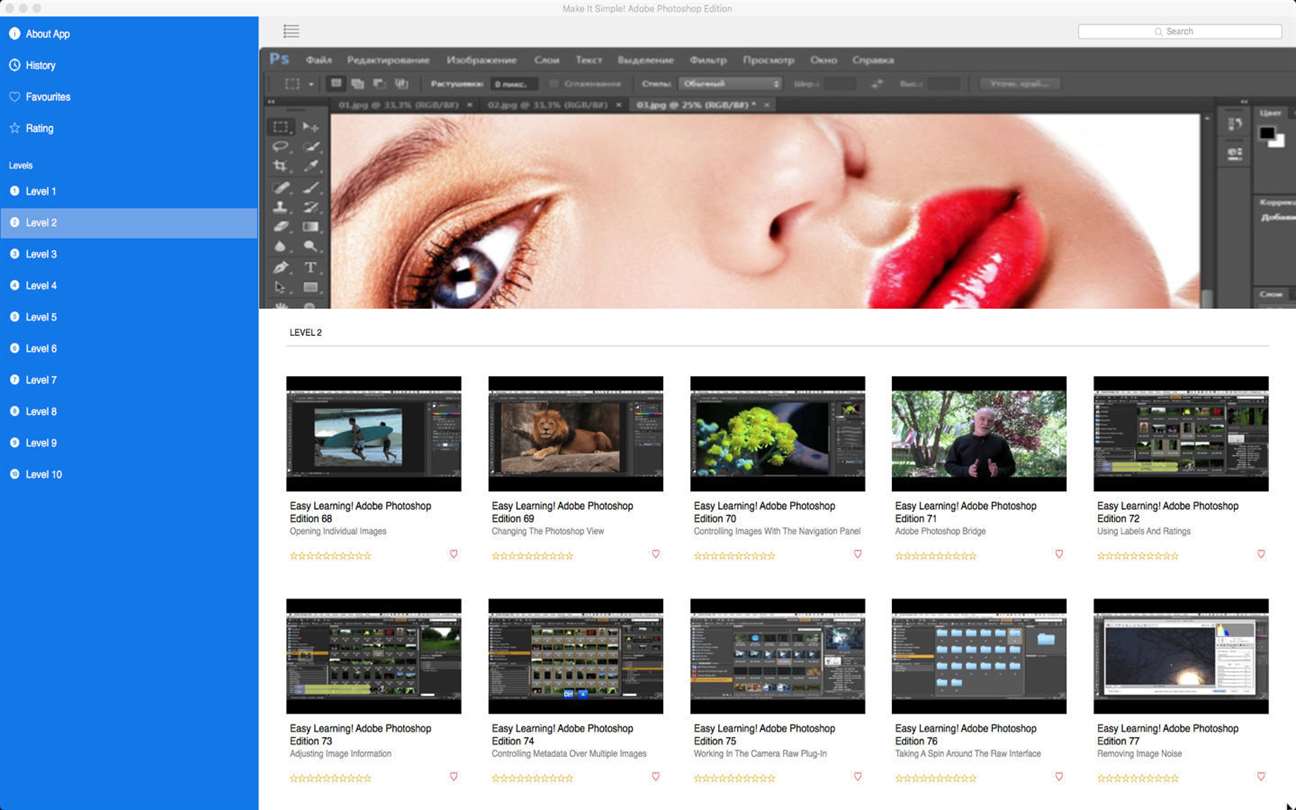
Task: Rate Edition 69 using its star row
Action: [x=533, y=556]
